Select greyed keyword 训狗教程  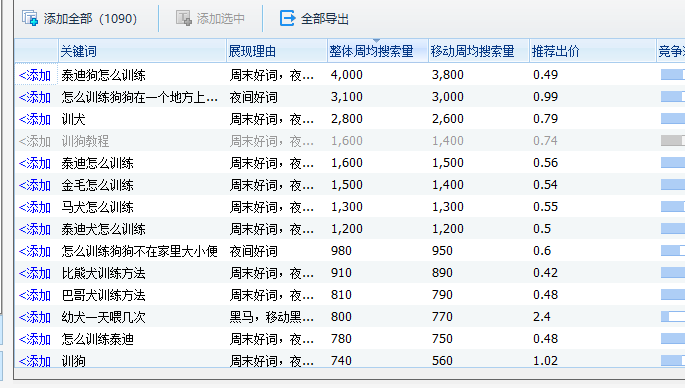click(x=85, y=141)
